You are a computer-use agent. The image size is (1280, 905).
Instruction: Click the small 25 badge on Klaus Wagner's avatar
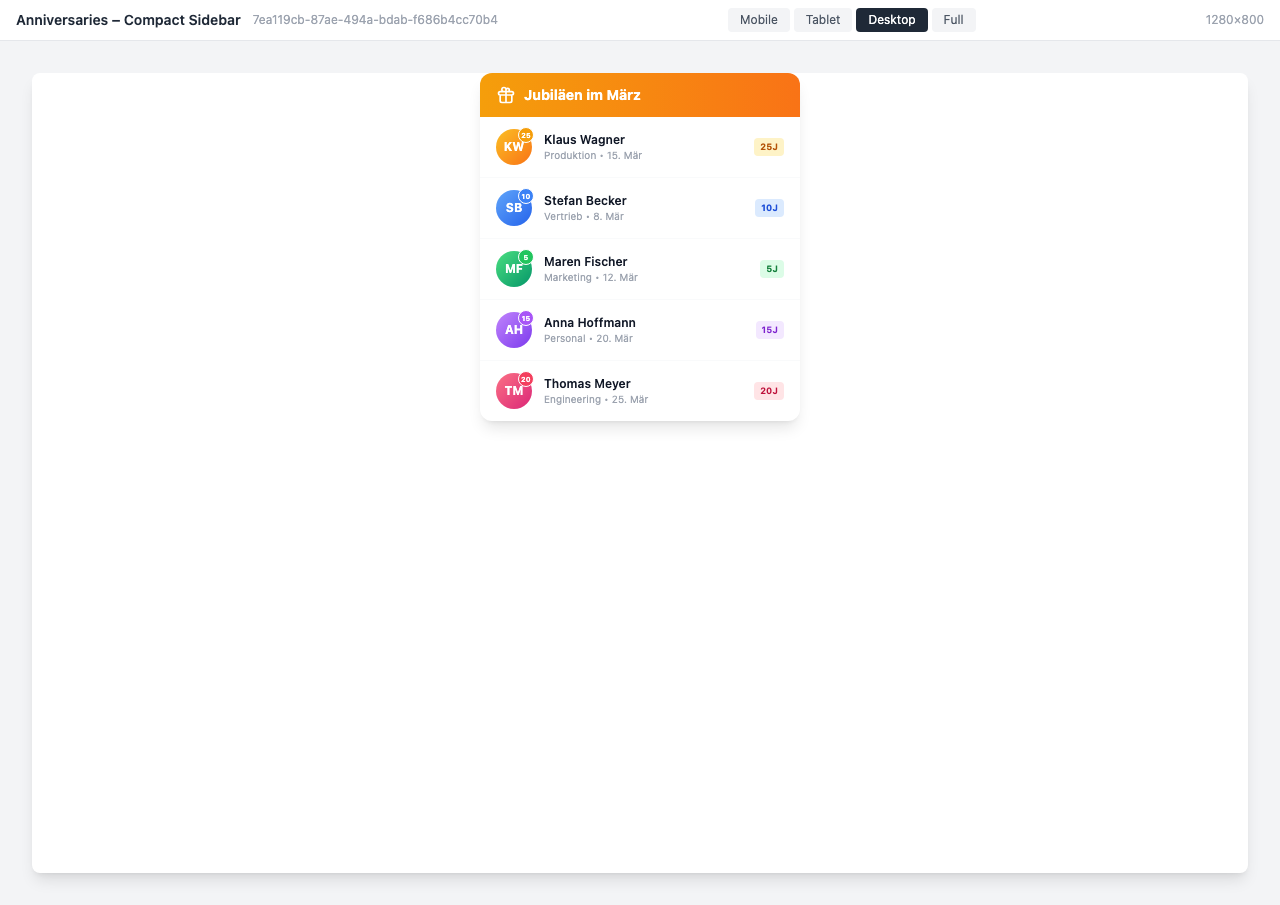click(x=524, y=133)
